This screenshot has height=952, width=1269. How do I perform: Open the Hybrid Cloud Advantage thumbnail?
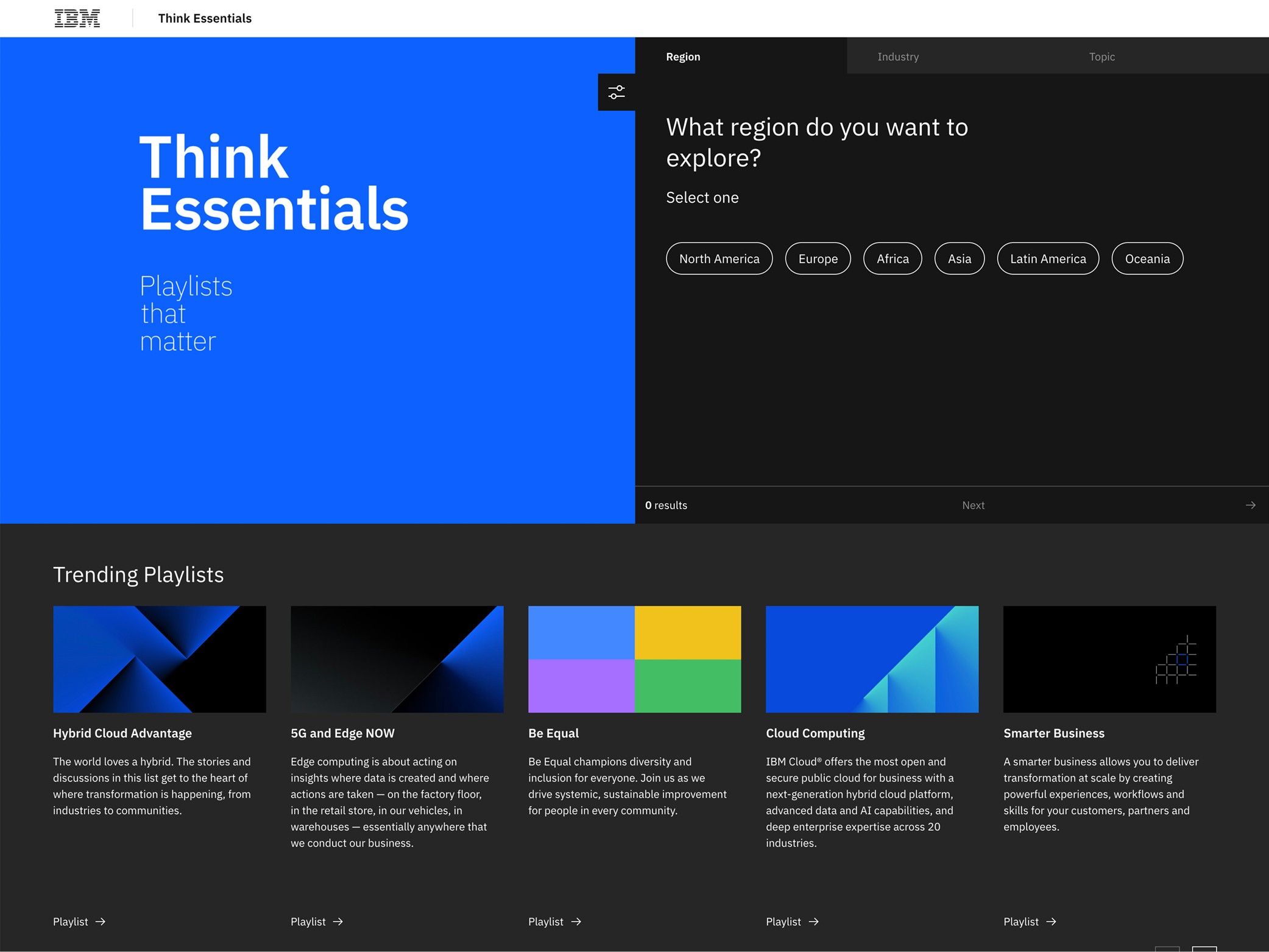(160, 659)
